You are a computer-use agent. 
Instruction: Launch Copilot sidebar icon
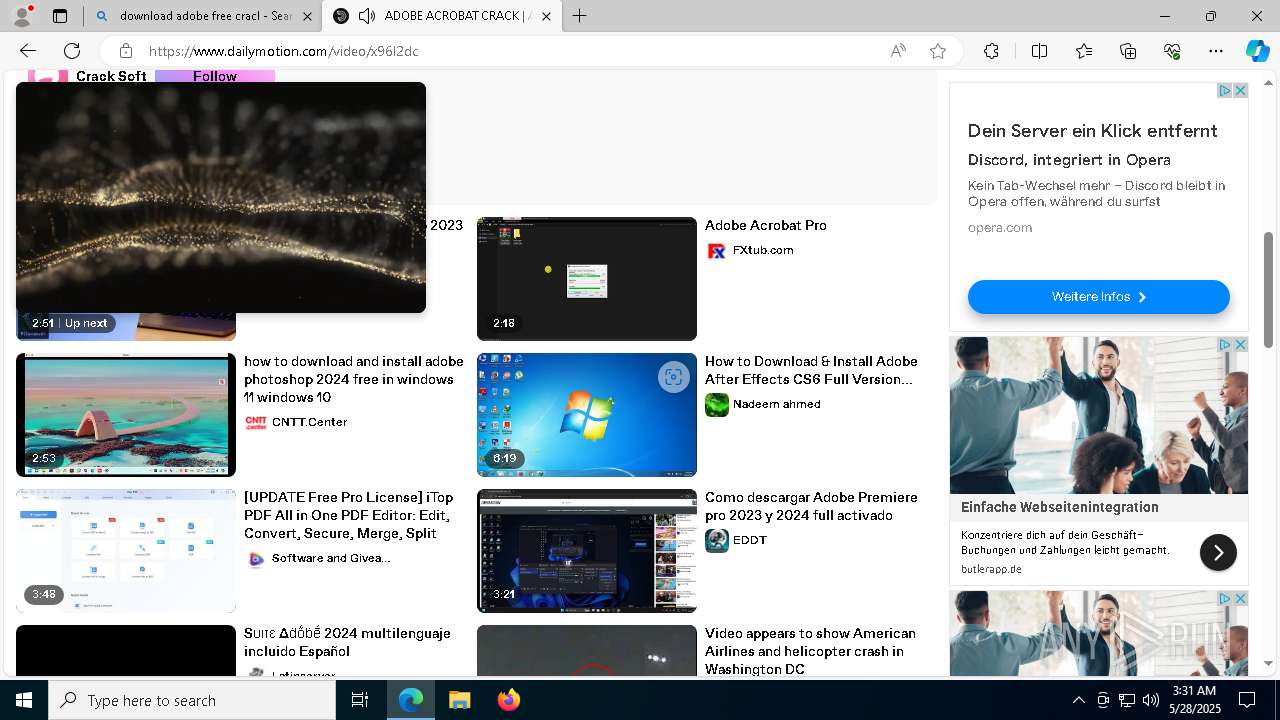click(x=1257, y=51)
